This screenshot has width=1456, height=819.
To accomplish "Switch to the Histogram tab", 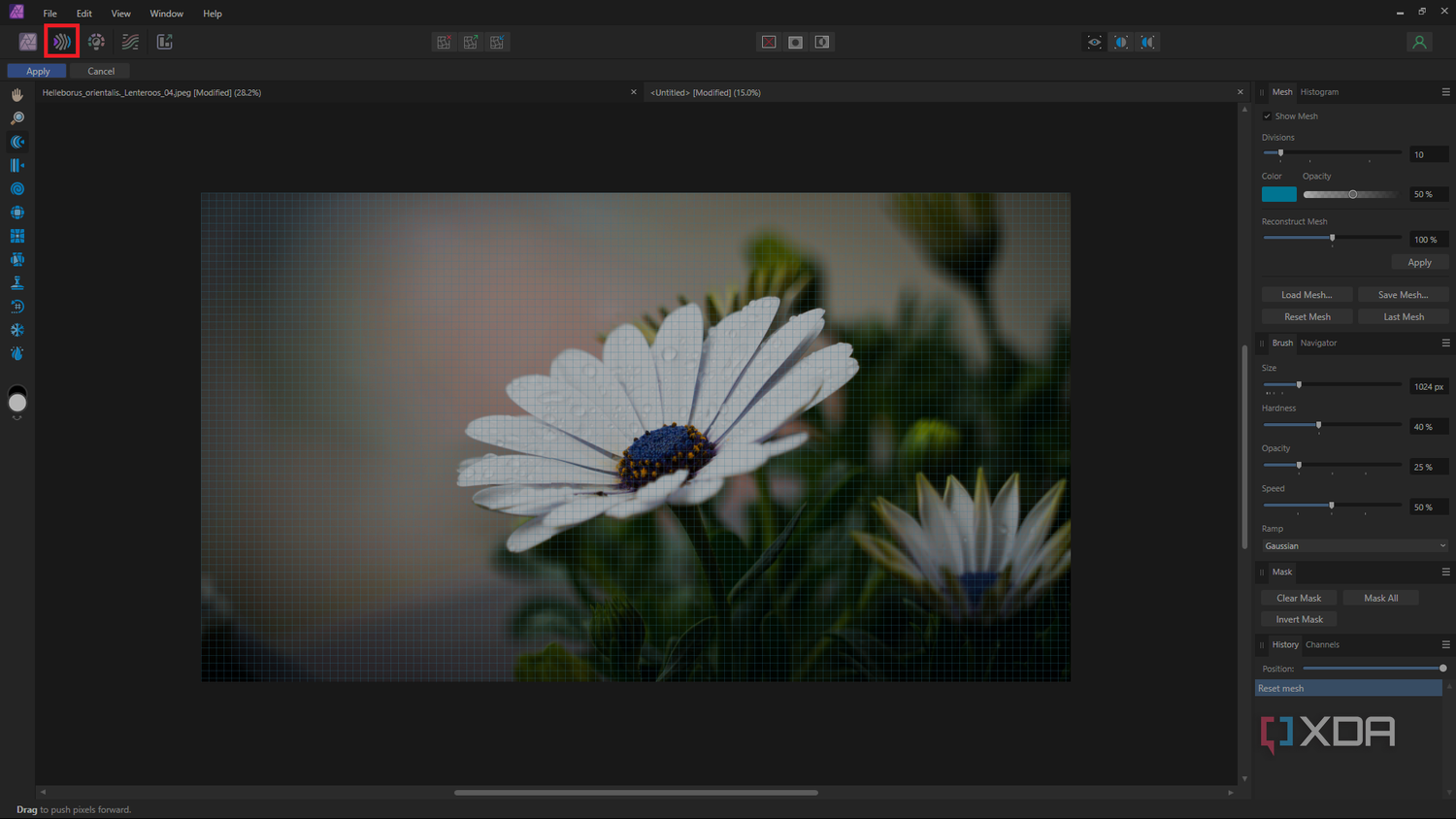I will [x=1319, y=92].
